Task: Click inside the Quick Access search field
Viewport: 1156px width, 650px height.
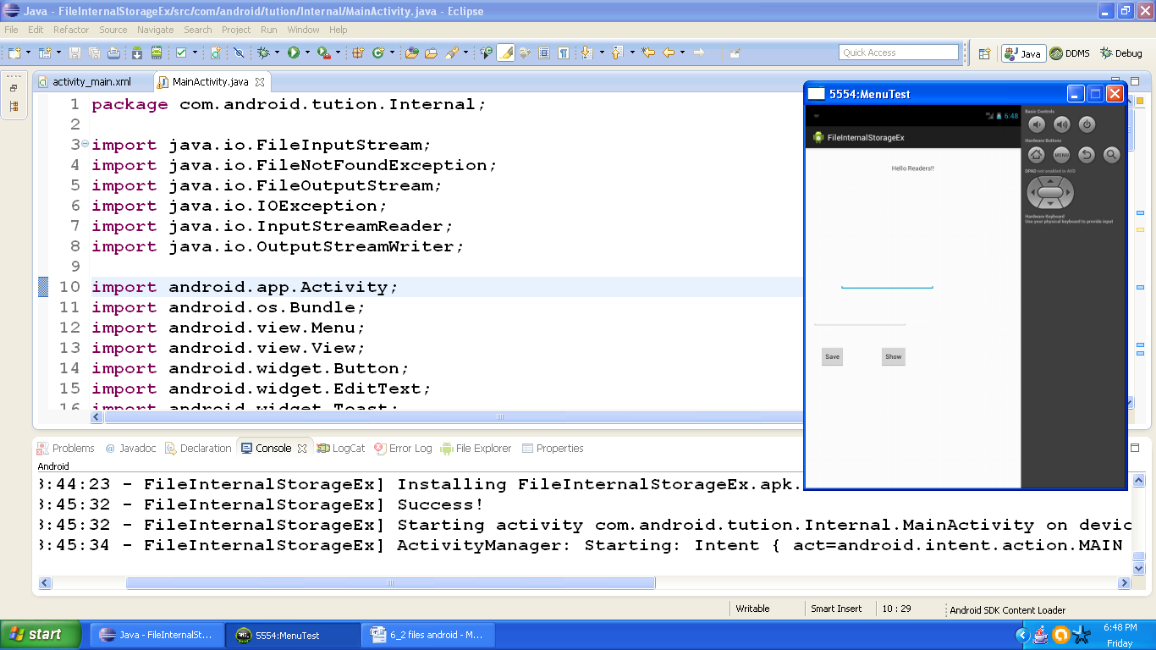Action: click(898, 51)
